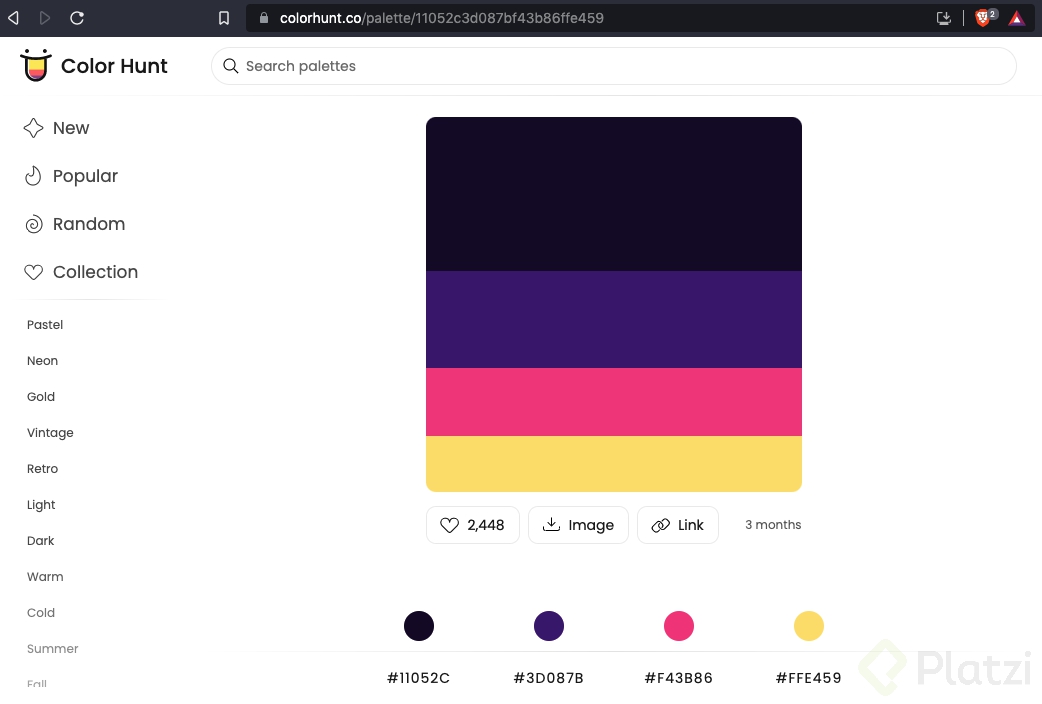
Task: Open the Popular palettes section
Action: (85, 176)
